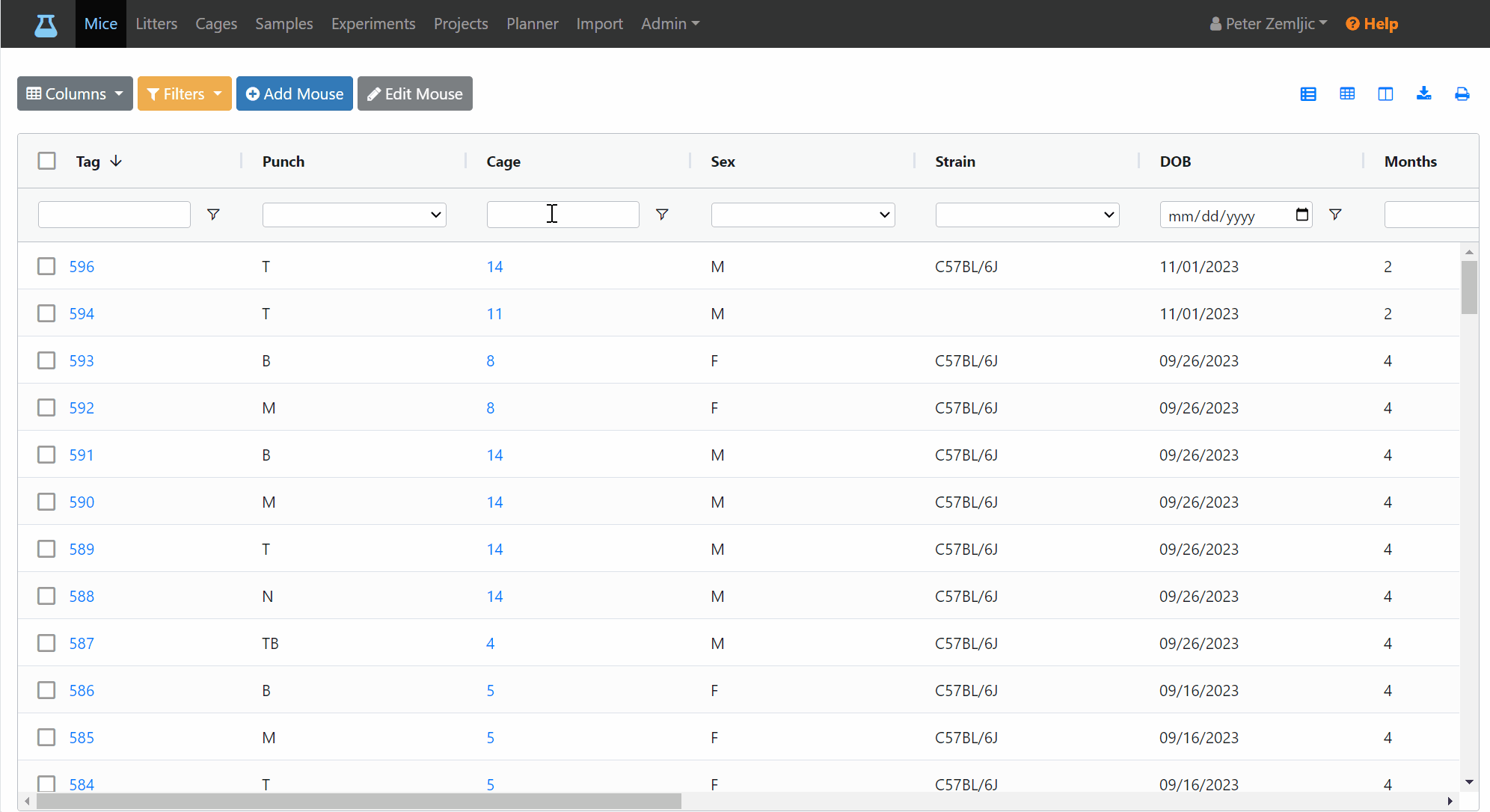Open the Strain filter dropdown
Viewport: 1490px width, 812px height.
pos(1028,215)
